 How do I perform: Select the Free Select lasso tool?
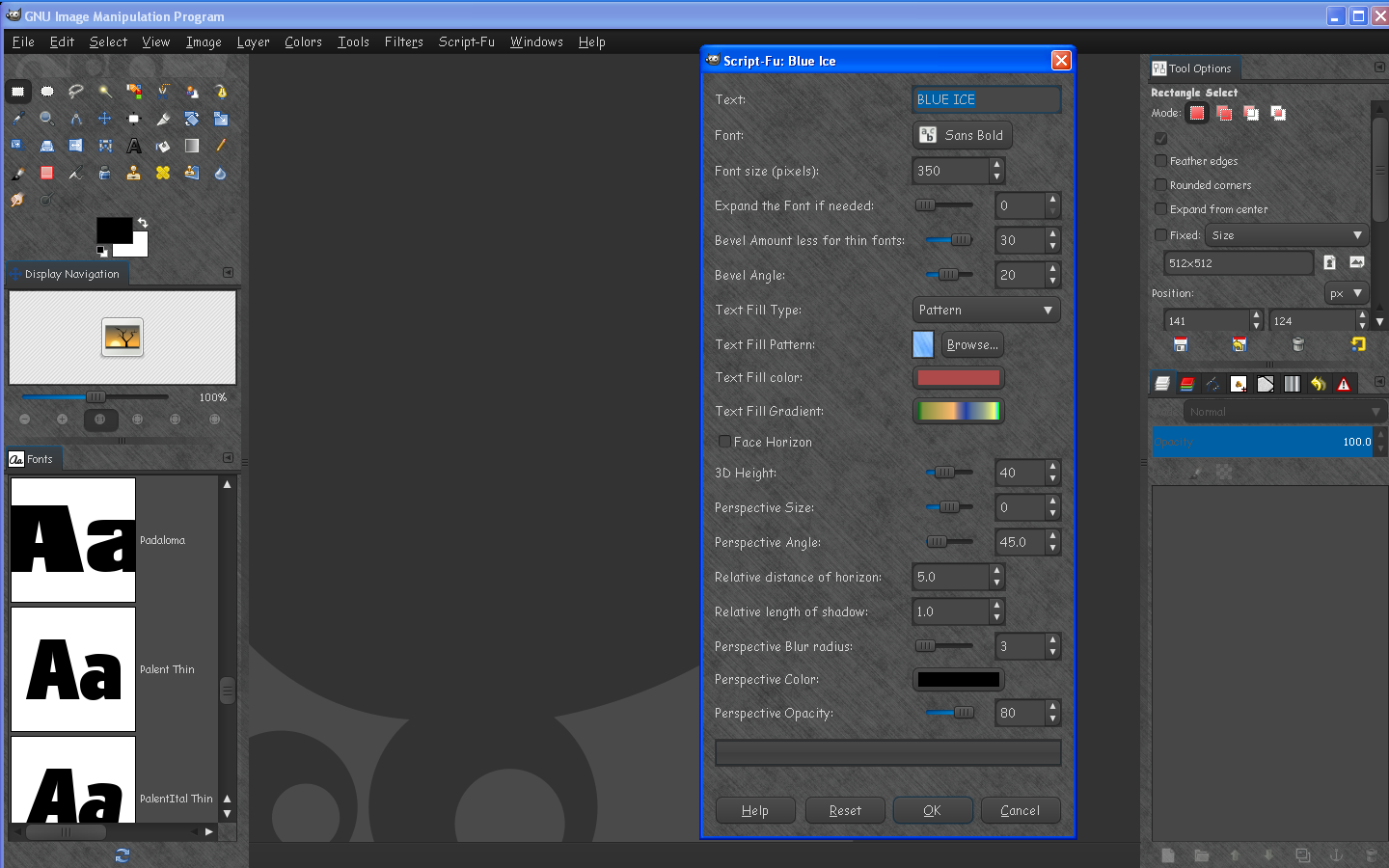pyautogui.click(x=75, y=92)
